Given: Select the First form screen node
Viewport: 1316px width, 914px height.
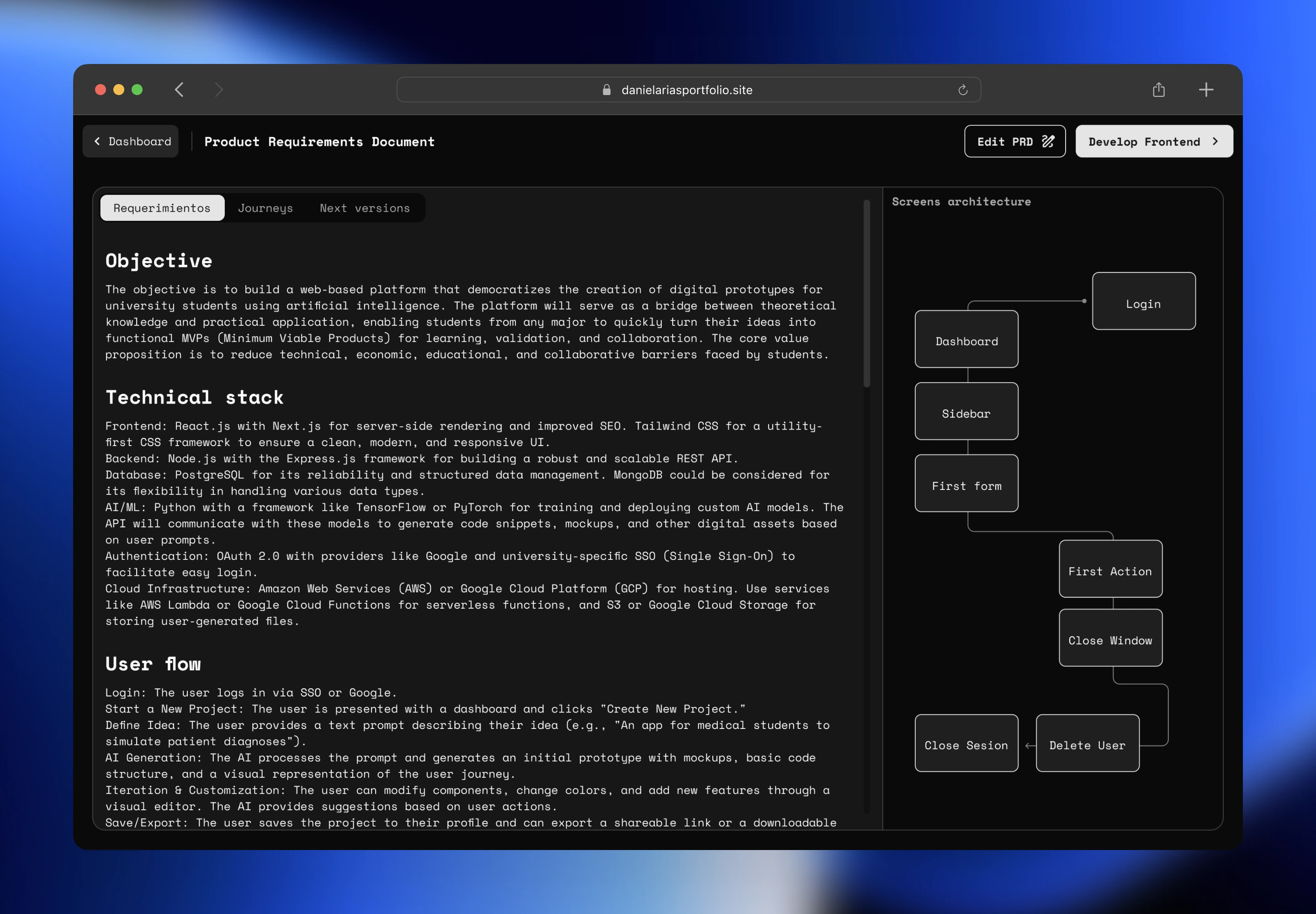Looking at the screenshot, I should point(966,484).
